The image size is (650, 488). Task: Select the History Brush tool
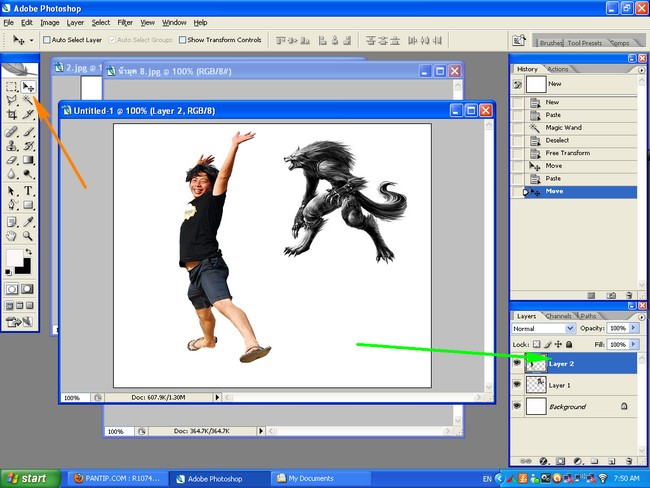click(x=28, y=146)
